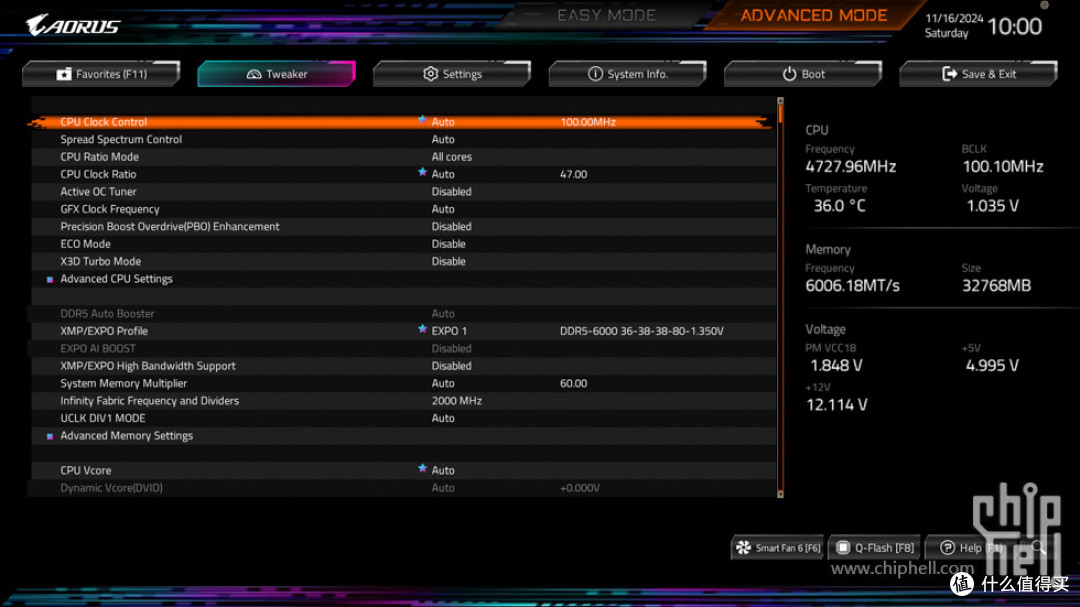Select the Spread Spectrum Control label
This screenshot has width=1080, height=607.
coord(121,139)
